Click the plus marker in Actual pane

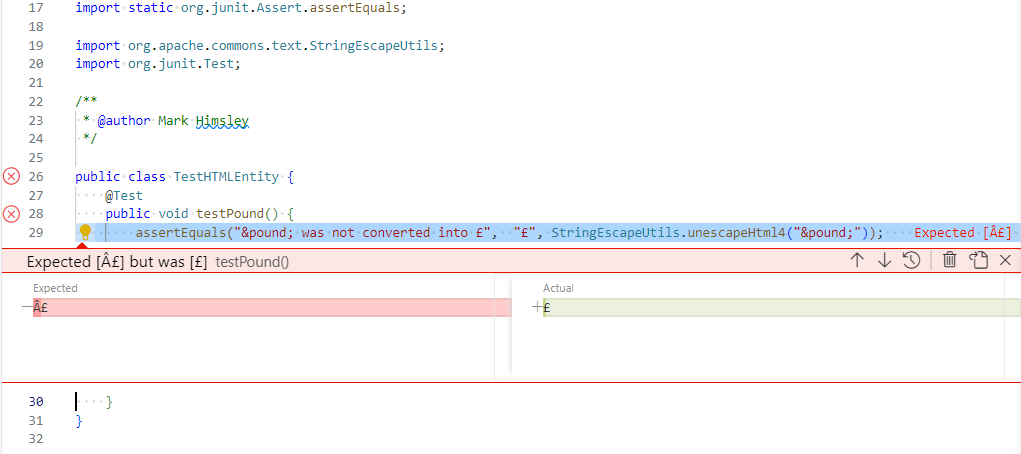coord(537,308)
